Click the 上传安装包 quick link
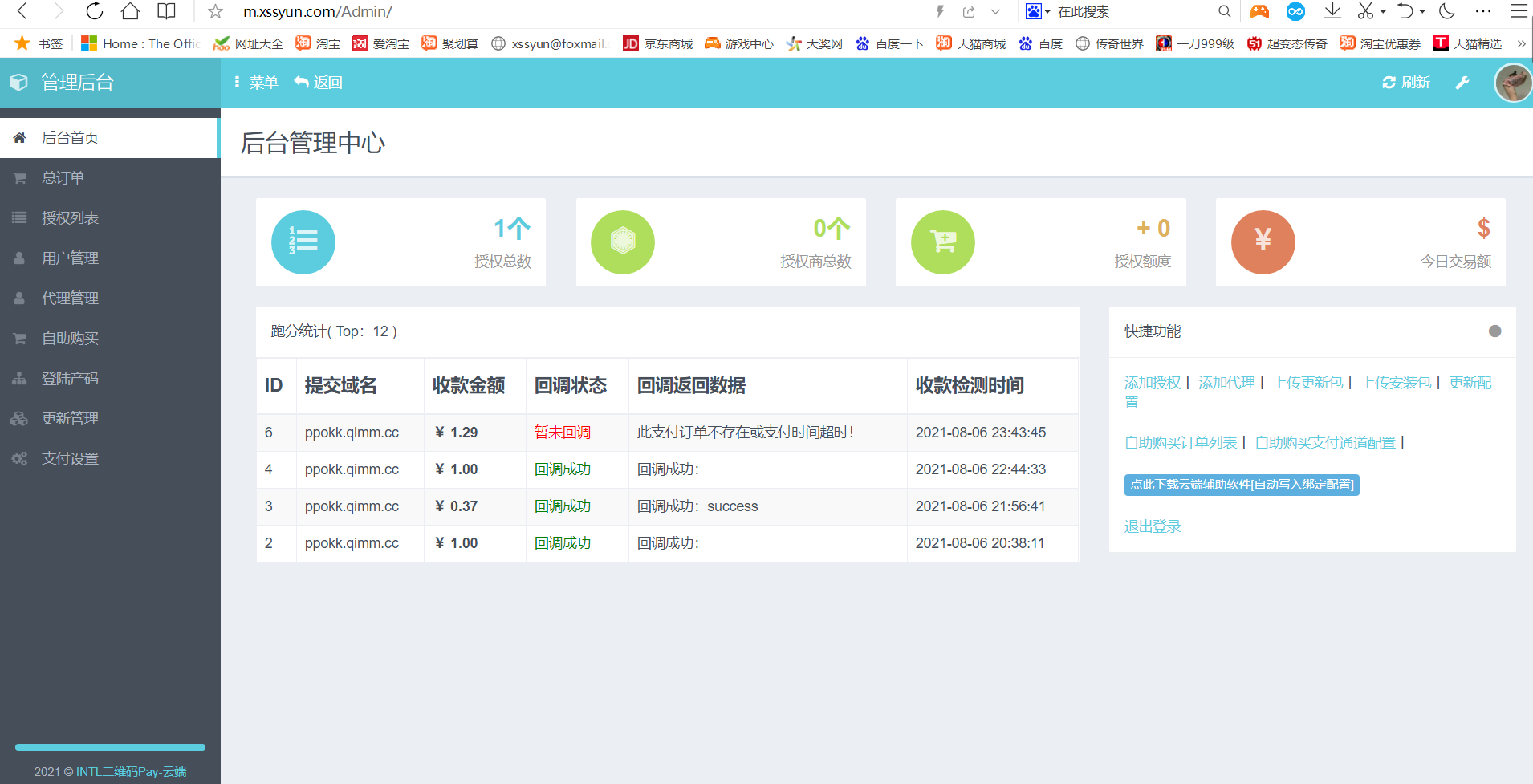Viewport: 1533px width, 784px height. [1397, 383]
